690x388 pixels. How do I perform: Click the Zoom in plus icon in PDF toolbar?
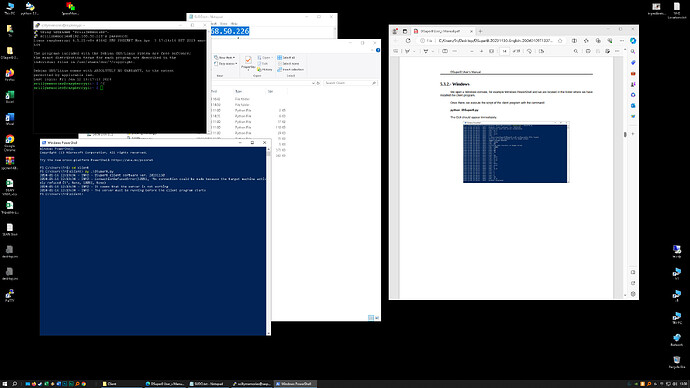[481, 51]
